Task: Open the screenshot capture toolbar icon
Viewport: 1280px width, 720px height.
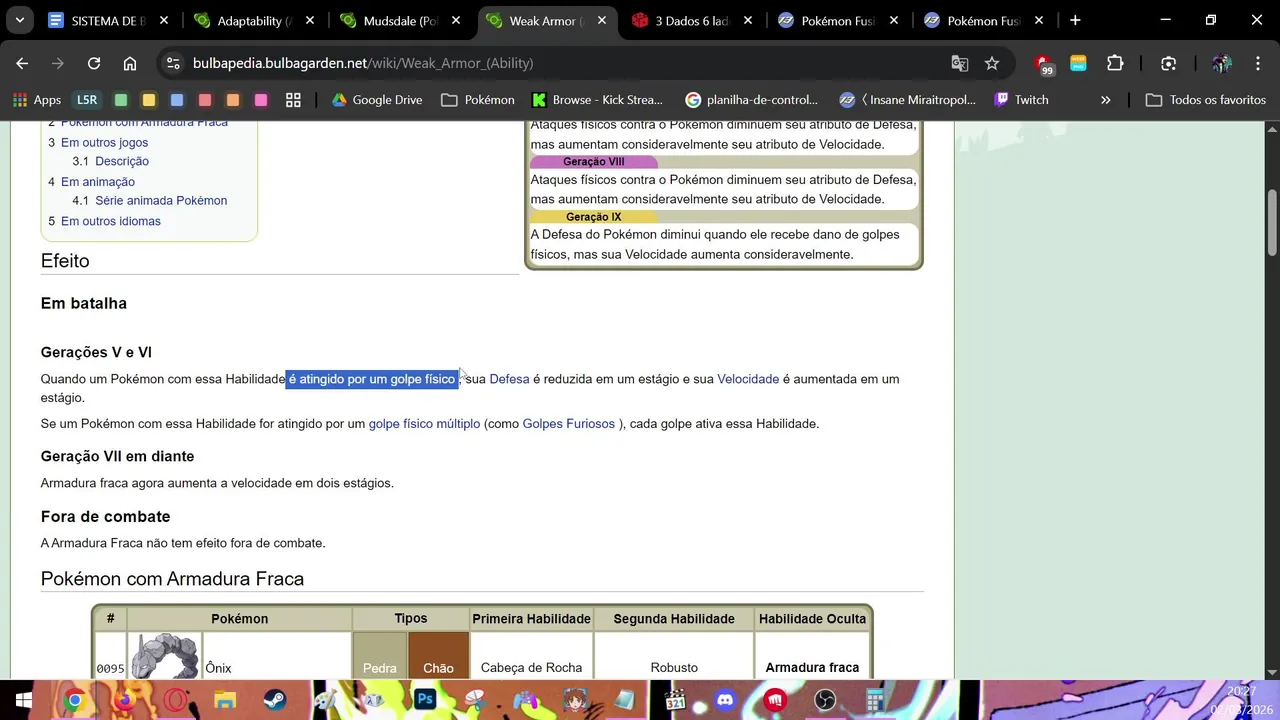Action: (x=1168, y=63)
